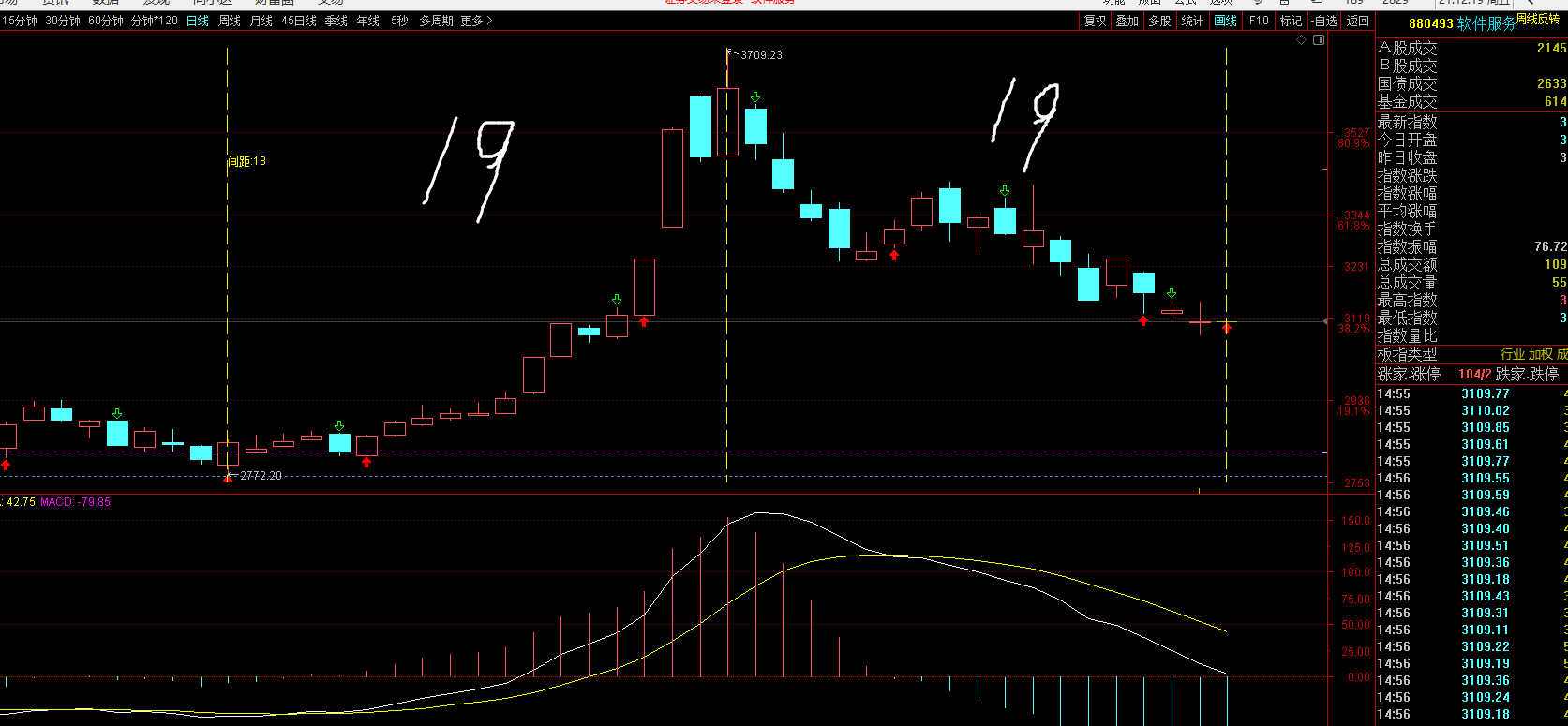
Task: Switch to the 60分钟 period
Action: pos(106,21)
